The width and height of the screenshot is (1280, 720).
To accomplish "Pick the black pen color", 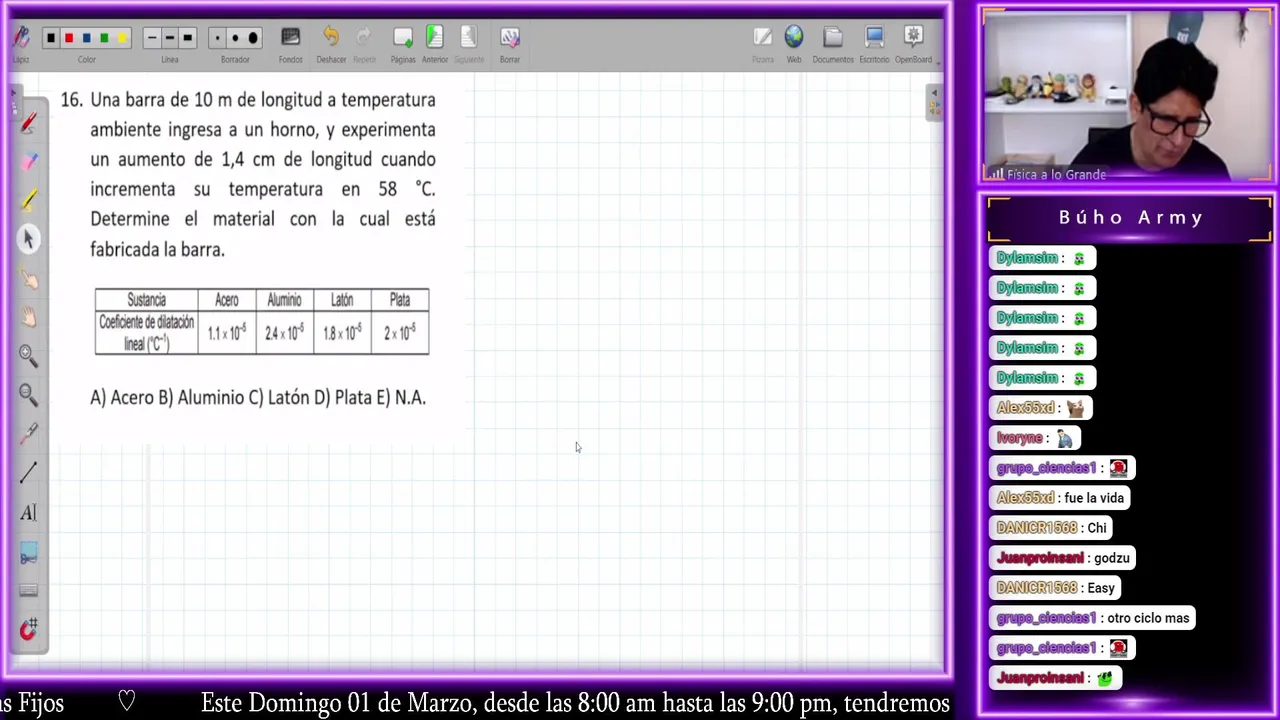I will 51,38.
